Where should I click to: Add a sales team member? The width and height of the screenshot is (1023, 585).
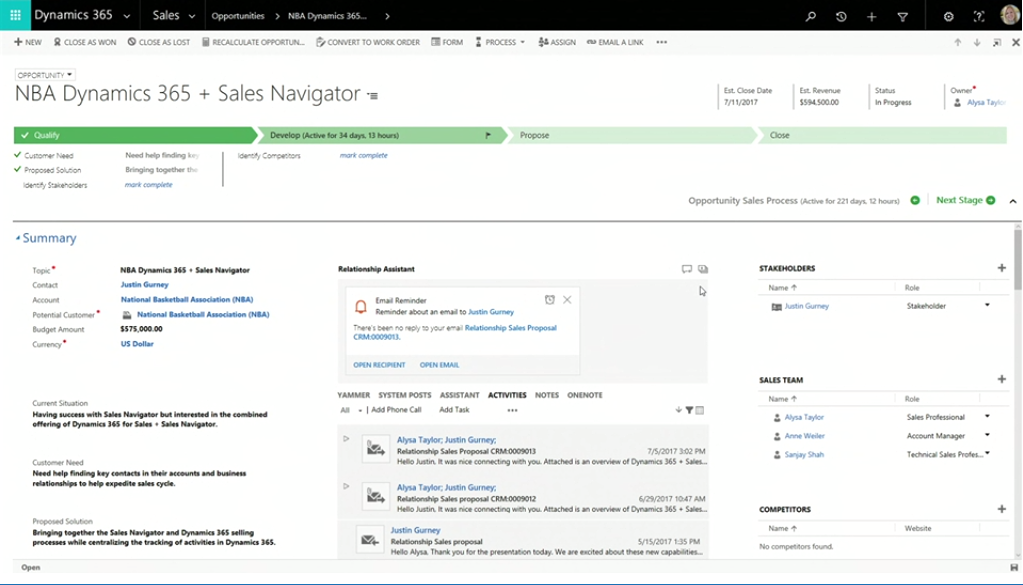(1001, 380)
